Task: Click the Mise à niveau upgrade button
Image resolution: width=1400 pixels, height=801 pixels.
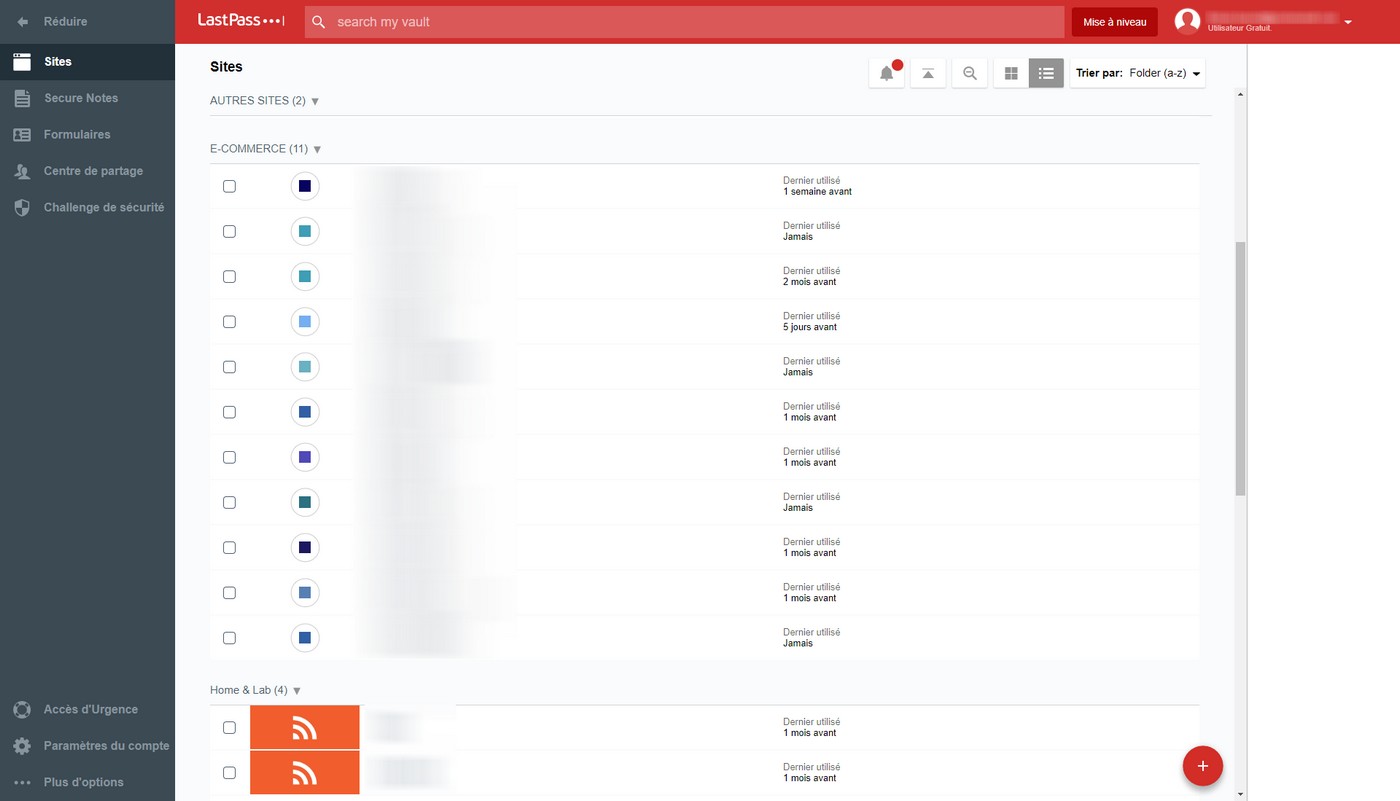Action: pyautogui.click(x=1115, y=22)
